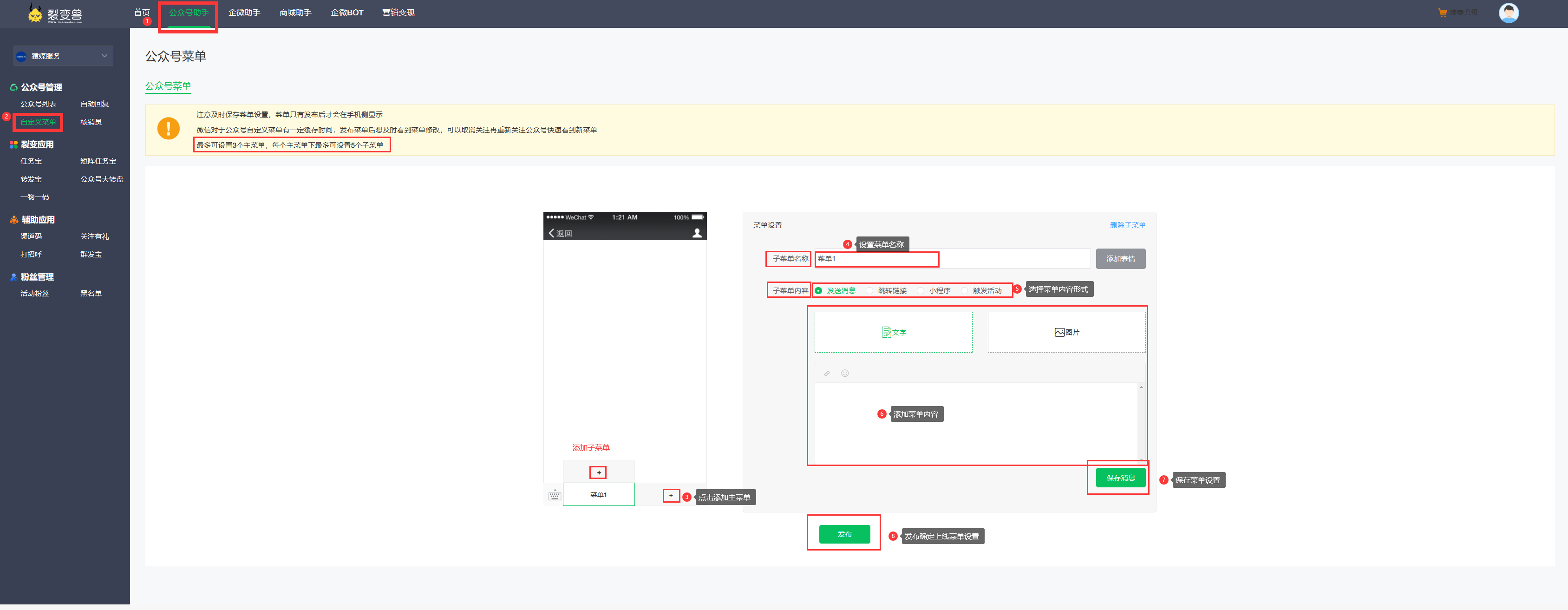Select the 小程序 radio option
This screenshot has width=1568, height=610.
(921, 291)
